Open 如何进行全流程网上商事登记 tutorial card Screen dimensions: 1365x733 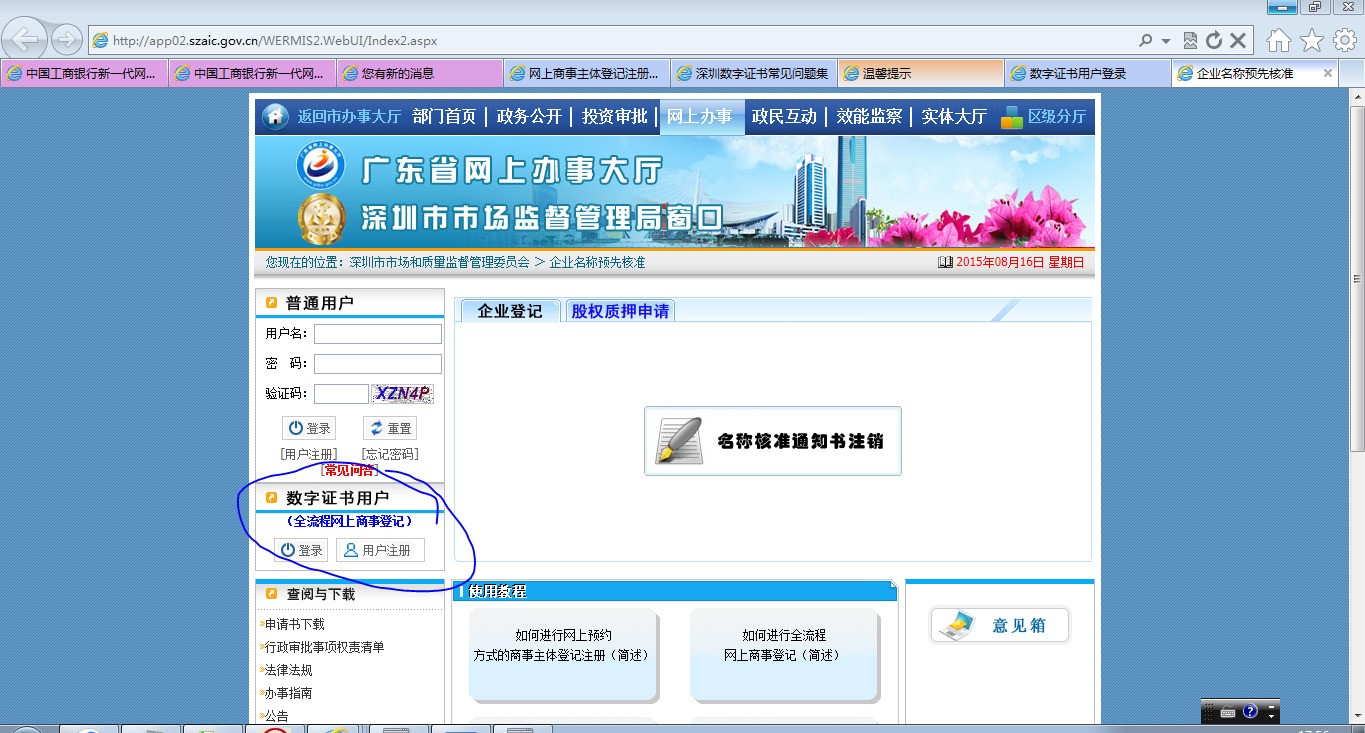tap(784, 654)
